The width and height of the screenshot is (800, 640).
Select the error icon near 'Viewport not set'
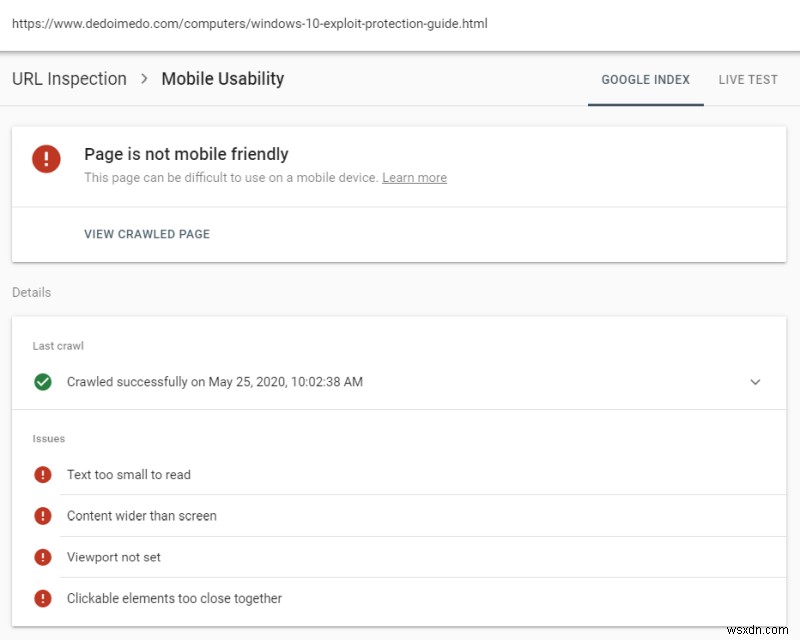pos(42,557)
